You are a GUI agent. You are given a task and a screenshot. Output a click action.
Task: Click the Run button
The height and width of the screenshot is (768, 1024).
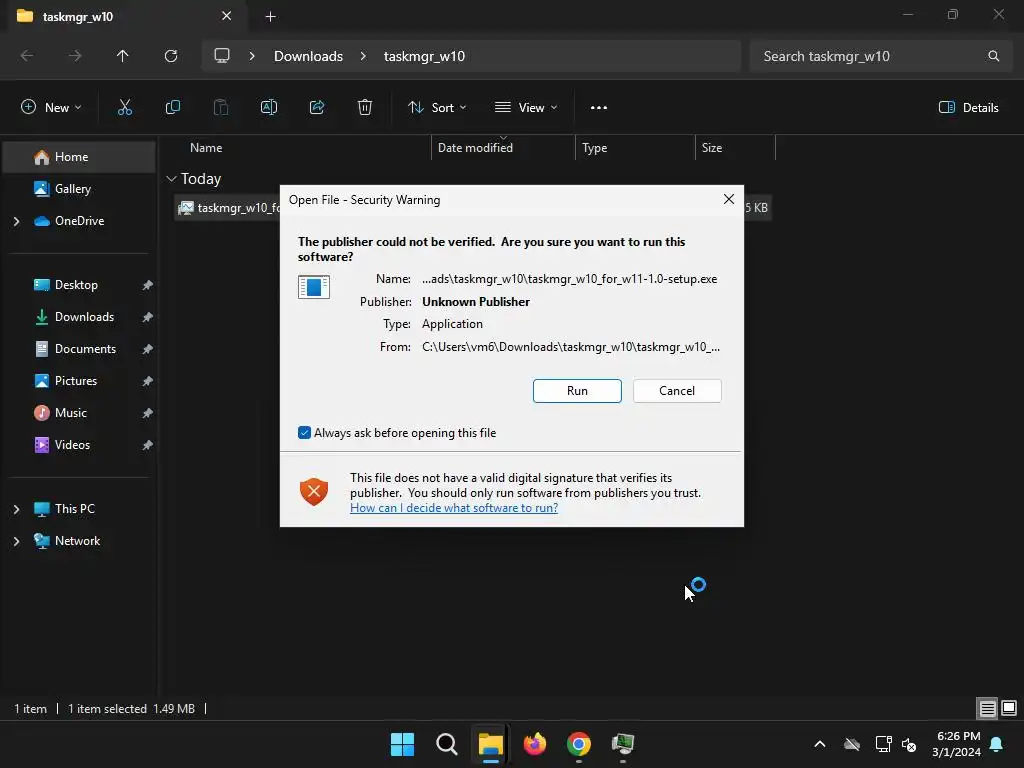click(577, 391)
